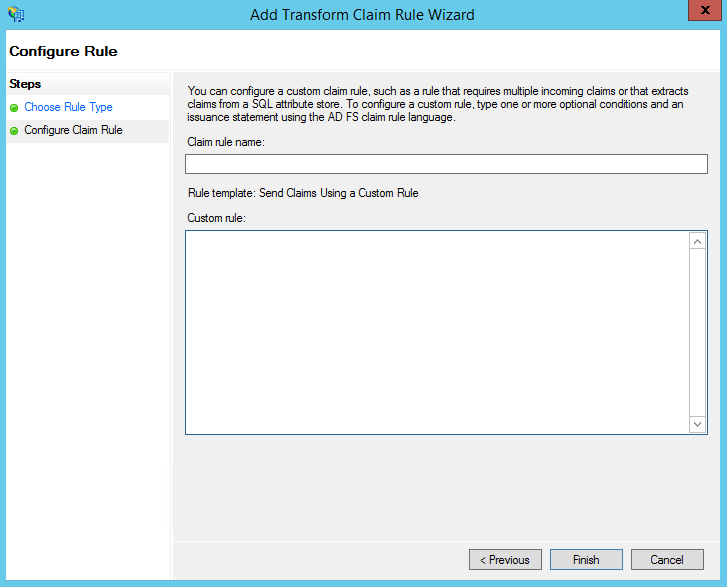727x587 pixels.
Task: Click the 'Custom rule:' label
Action: (x=216, y=217)
